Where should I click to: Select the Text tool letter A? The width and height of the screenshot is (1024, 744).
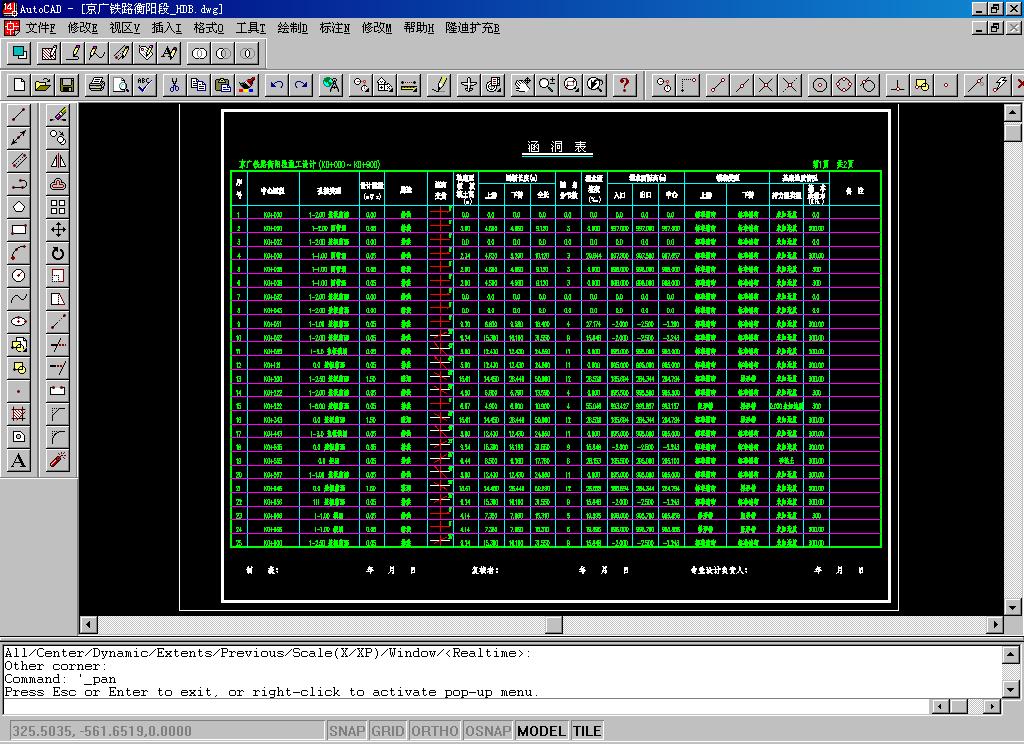pyautogui.click(x=19, y=460)
